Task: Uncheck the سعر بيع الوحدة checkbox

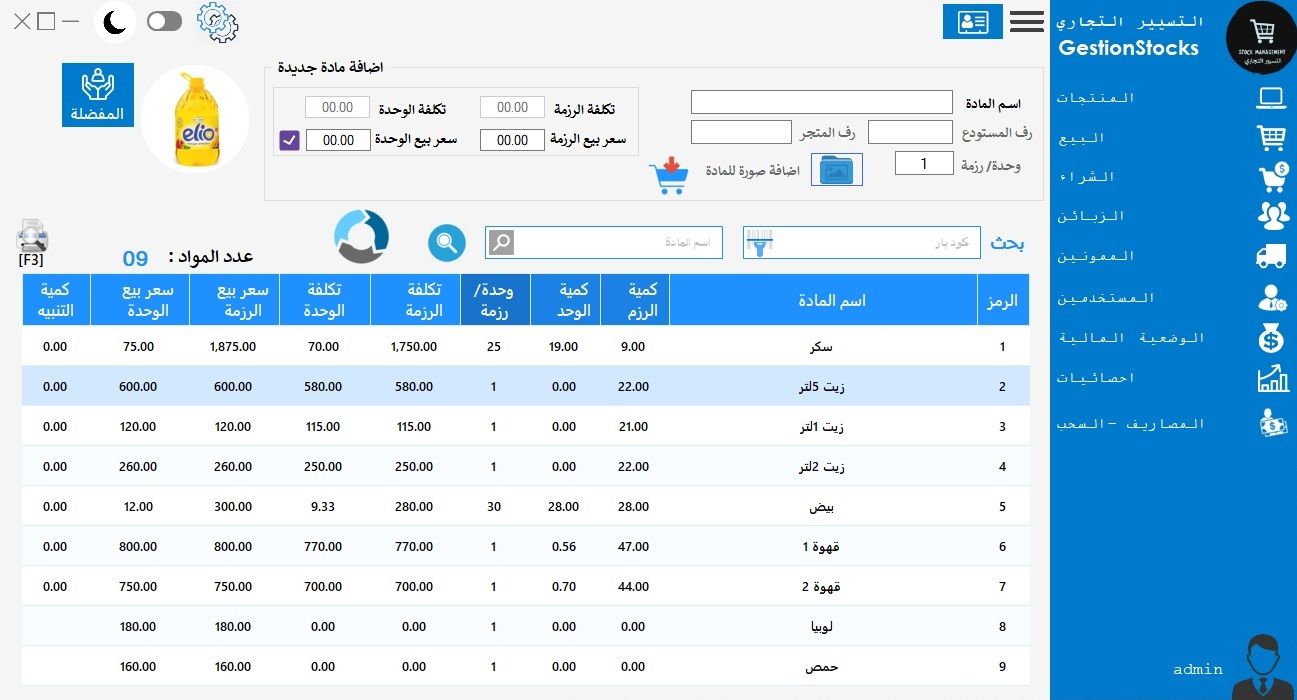Action: 288,139
